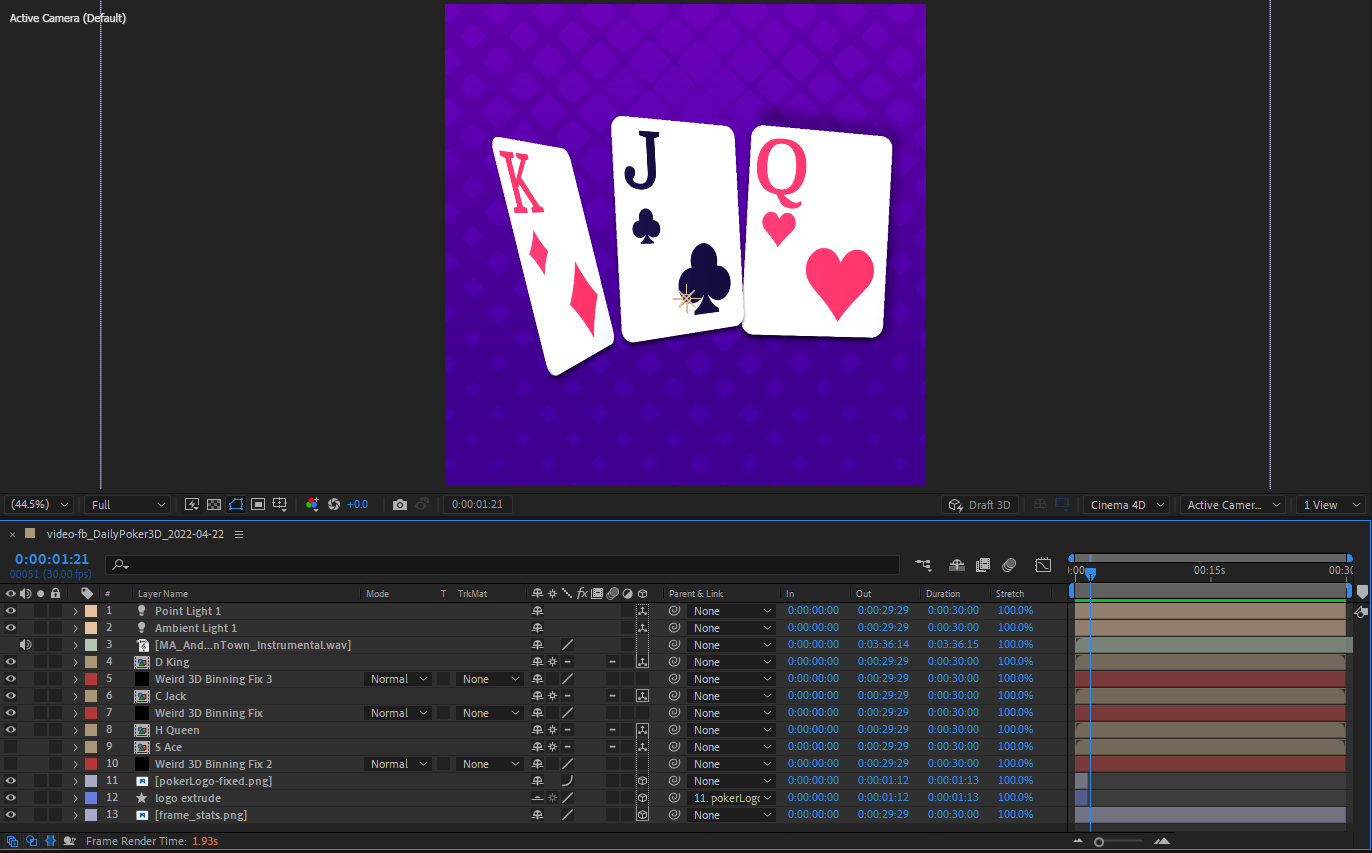Enable motion blur for the composition
This screenshot has height=853, width=1372.
(1009, 565)
